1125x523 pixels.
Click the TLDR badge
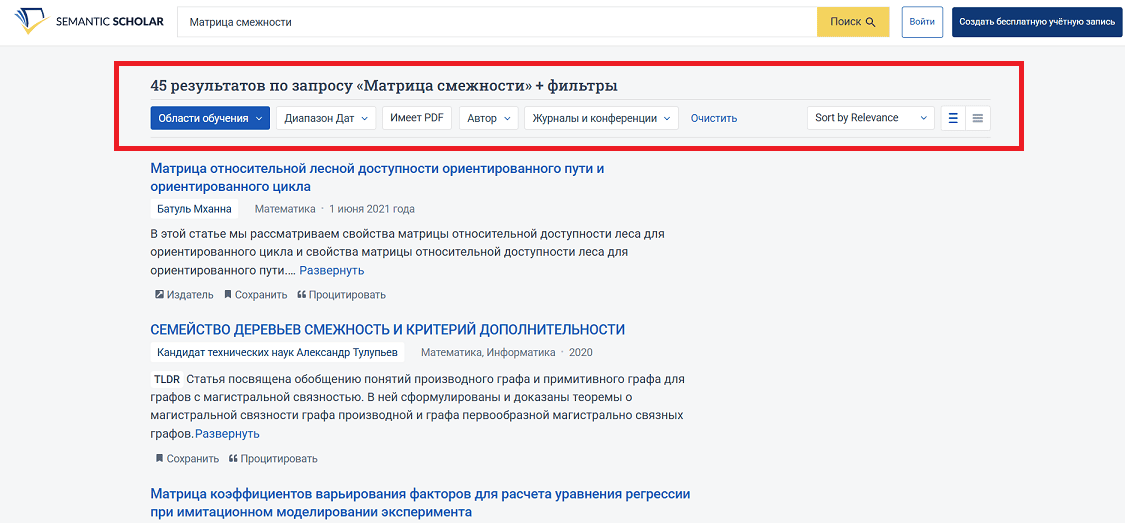tap(167, 380)
